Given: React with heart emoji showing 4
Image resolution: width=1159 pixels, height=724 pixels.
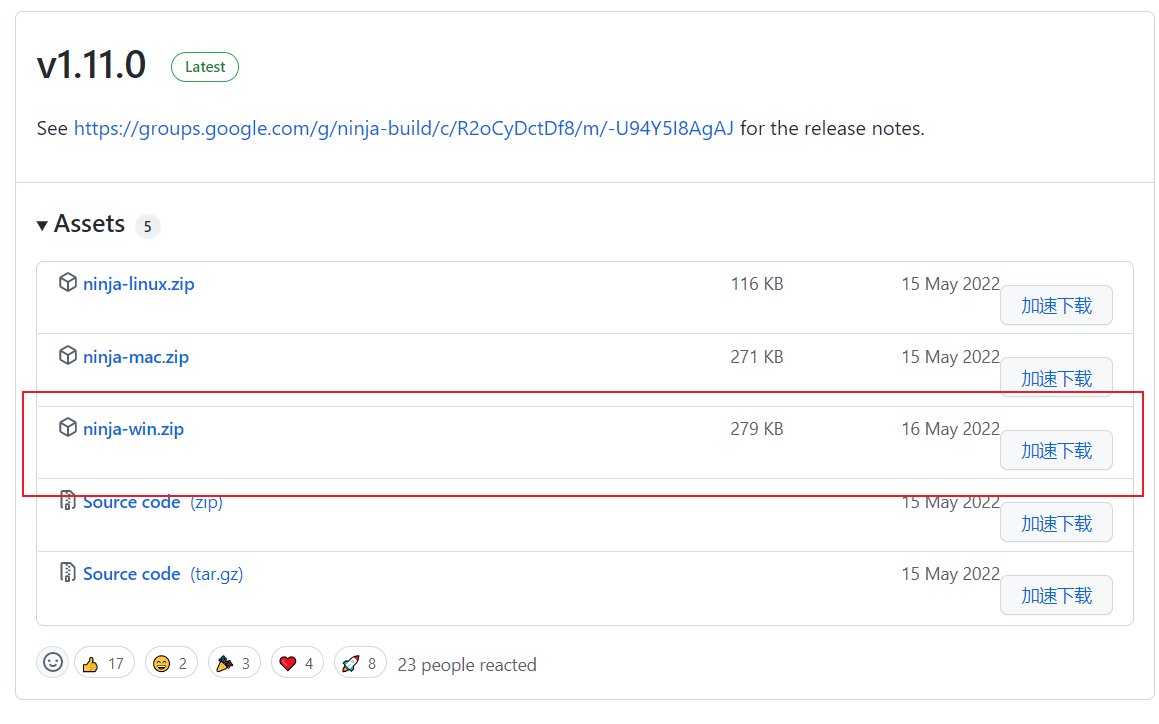Looking at the screenshot, I should 297,663.
